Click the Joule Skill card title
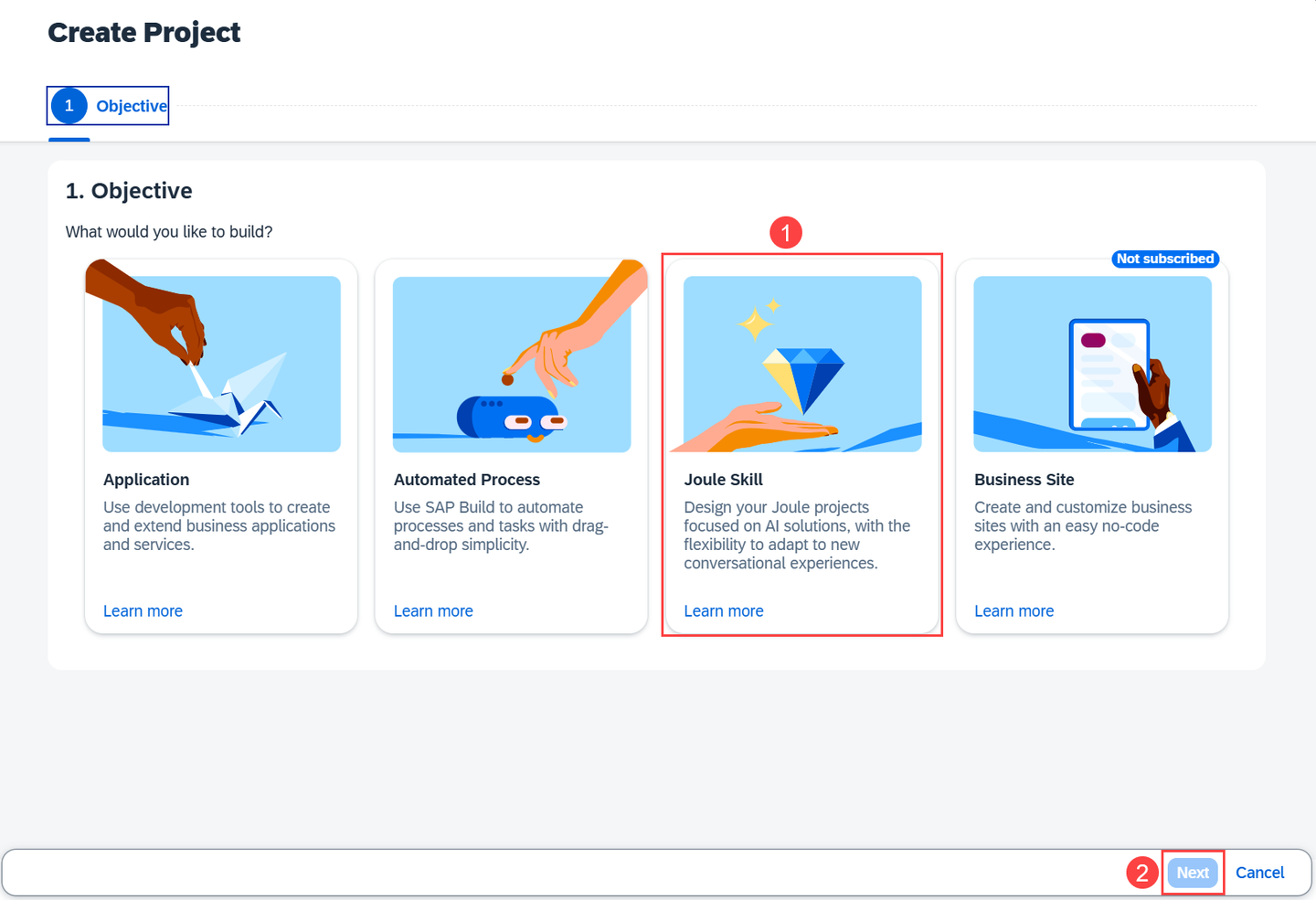This screenshot has width=1316, height=900. pos(724,480)
